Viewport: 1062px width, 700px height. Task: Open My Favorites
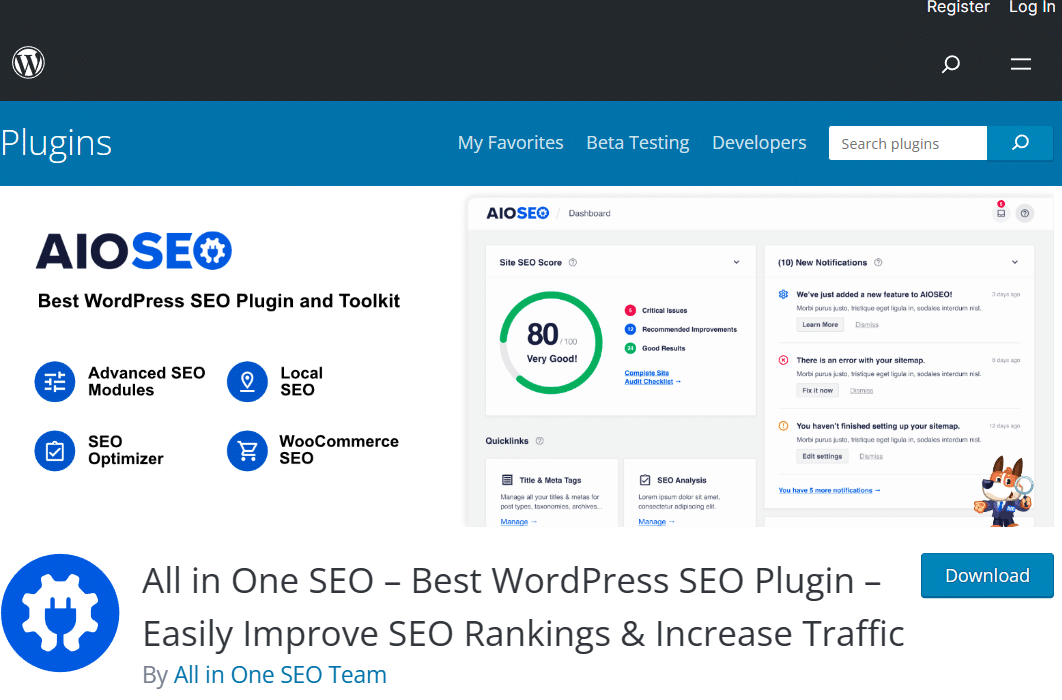(510, 143)
